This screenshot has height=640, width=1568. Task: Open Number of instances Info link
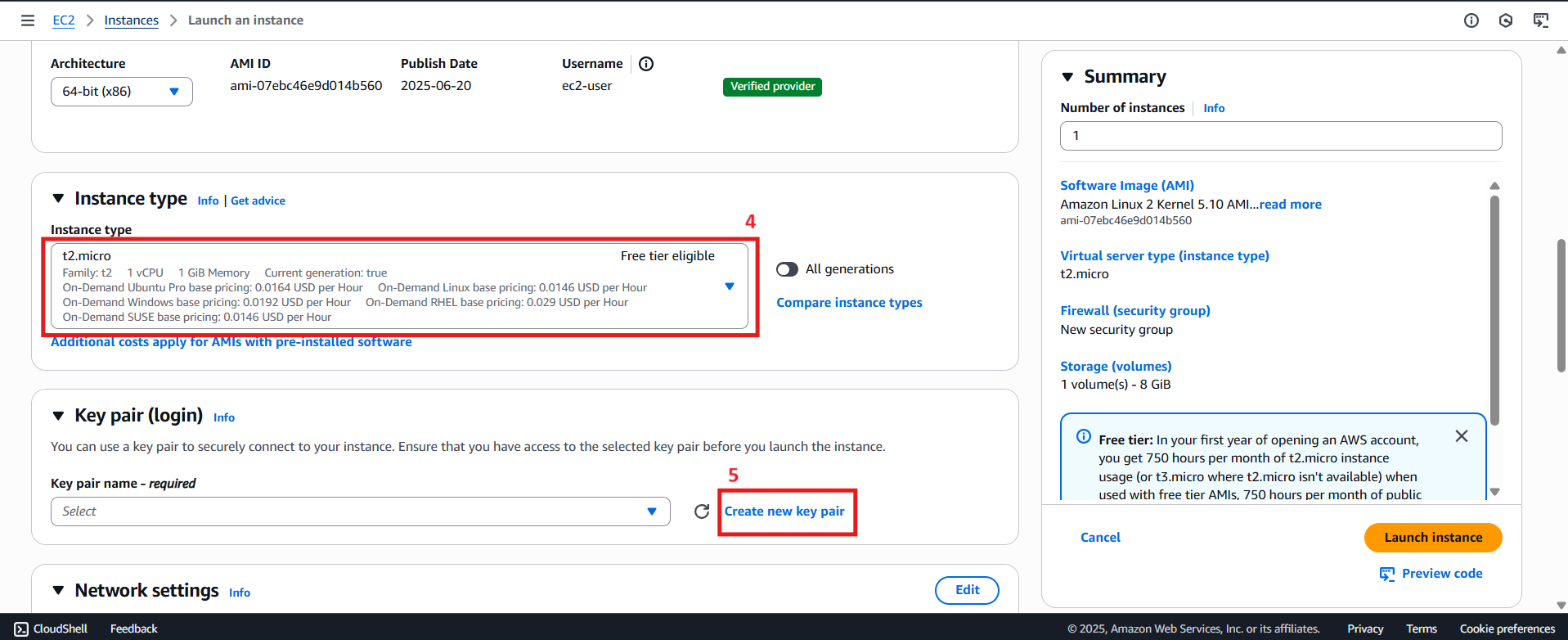tap(1214, 108)
